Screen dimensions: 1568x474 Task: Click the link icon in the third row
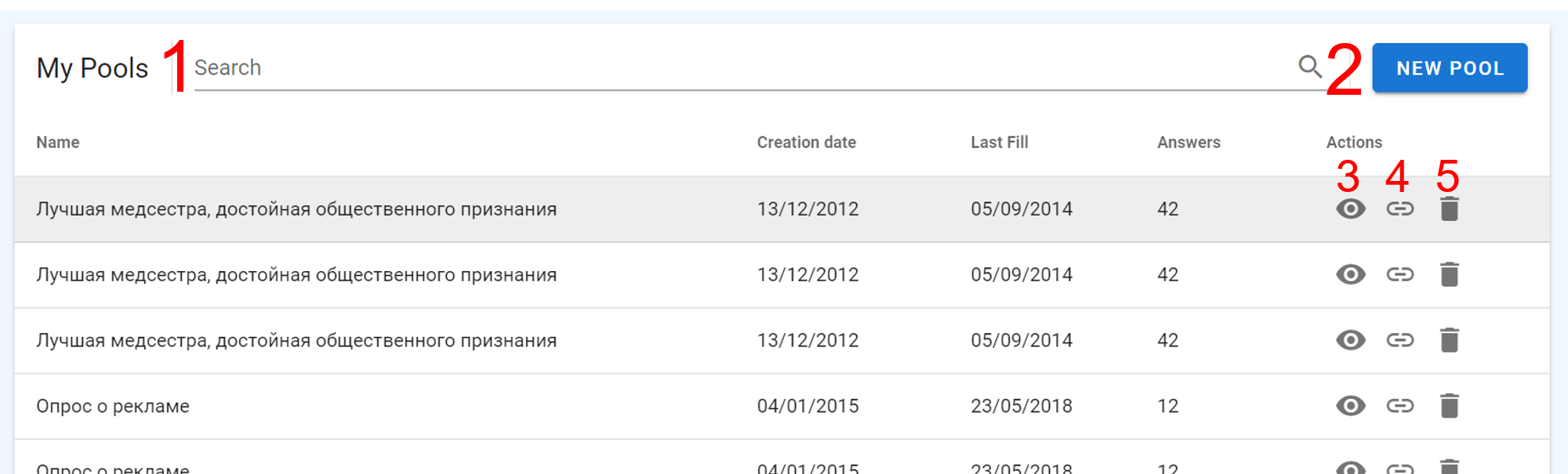(1399, 341)
